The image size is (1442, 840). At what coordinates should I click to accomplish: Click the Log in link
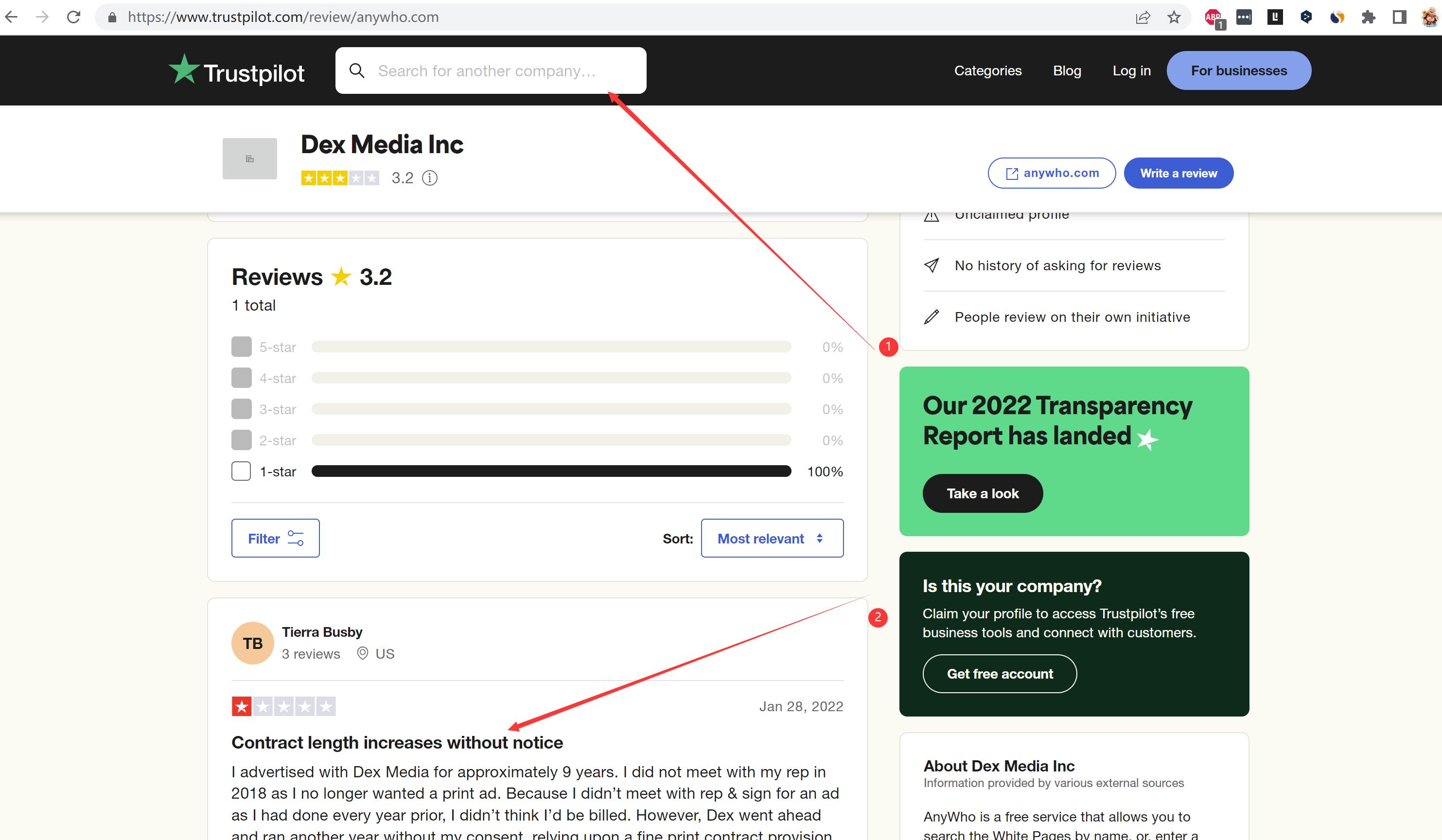(1131, 70)
